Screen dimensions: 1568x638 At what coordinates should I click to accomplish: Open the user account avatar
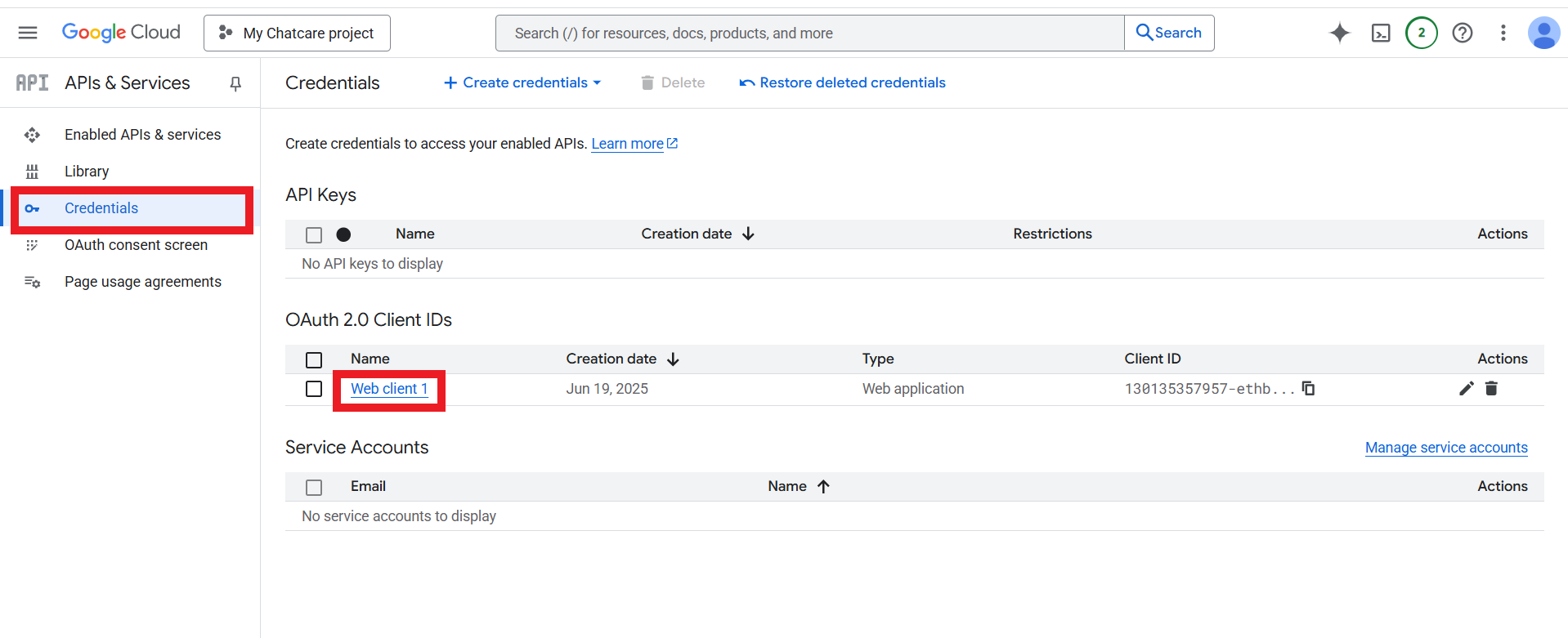pyautogui.click(x=1543, y=33)
